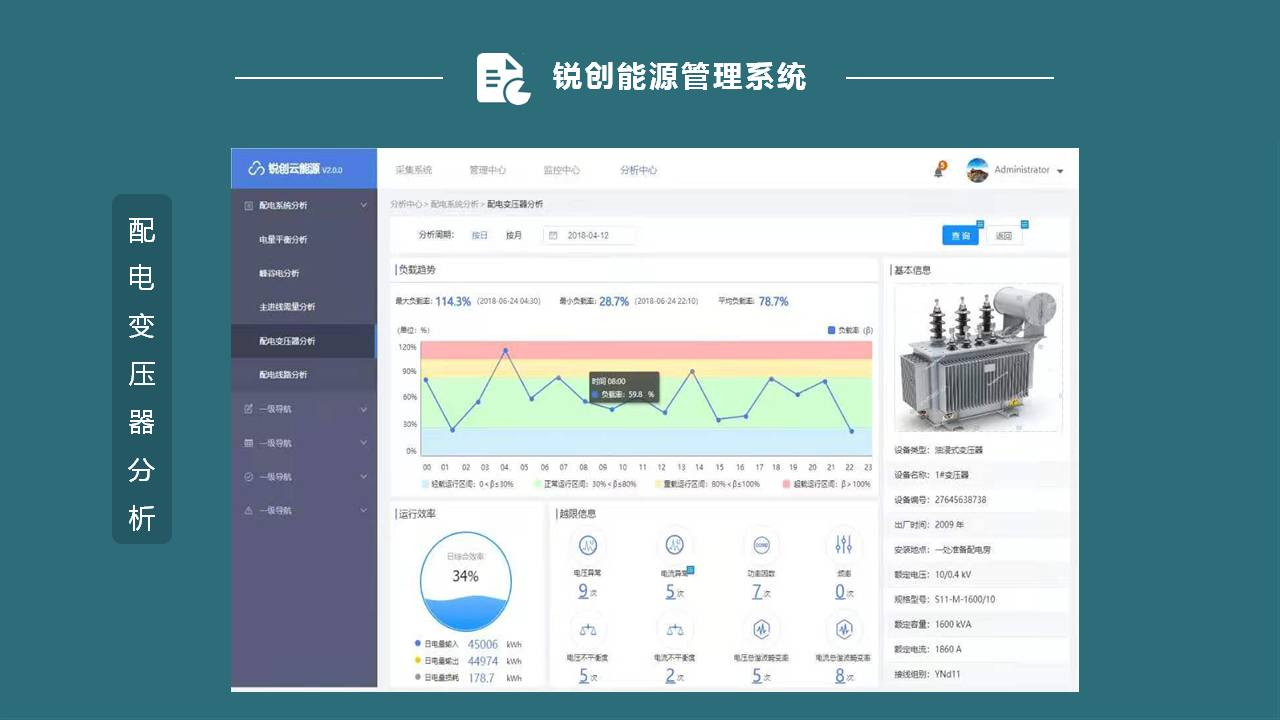Image resolution: width=1280 pixels, height=720 pixels.
Task: Click the 锐创云能源 cloud logo icon
Action: (256, 169)
